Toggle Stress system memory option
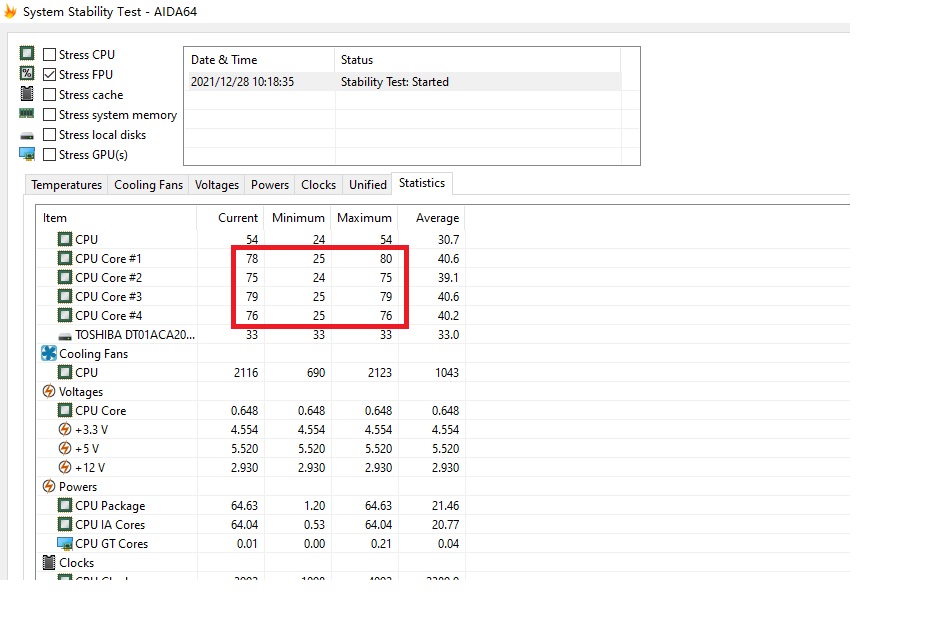Screen dimensions: 934x624 [50, 115]
